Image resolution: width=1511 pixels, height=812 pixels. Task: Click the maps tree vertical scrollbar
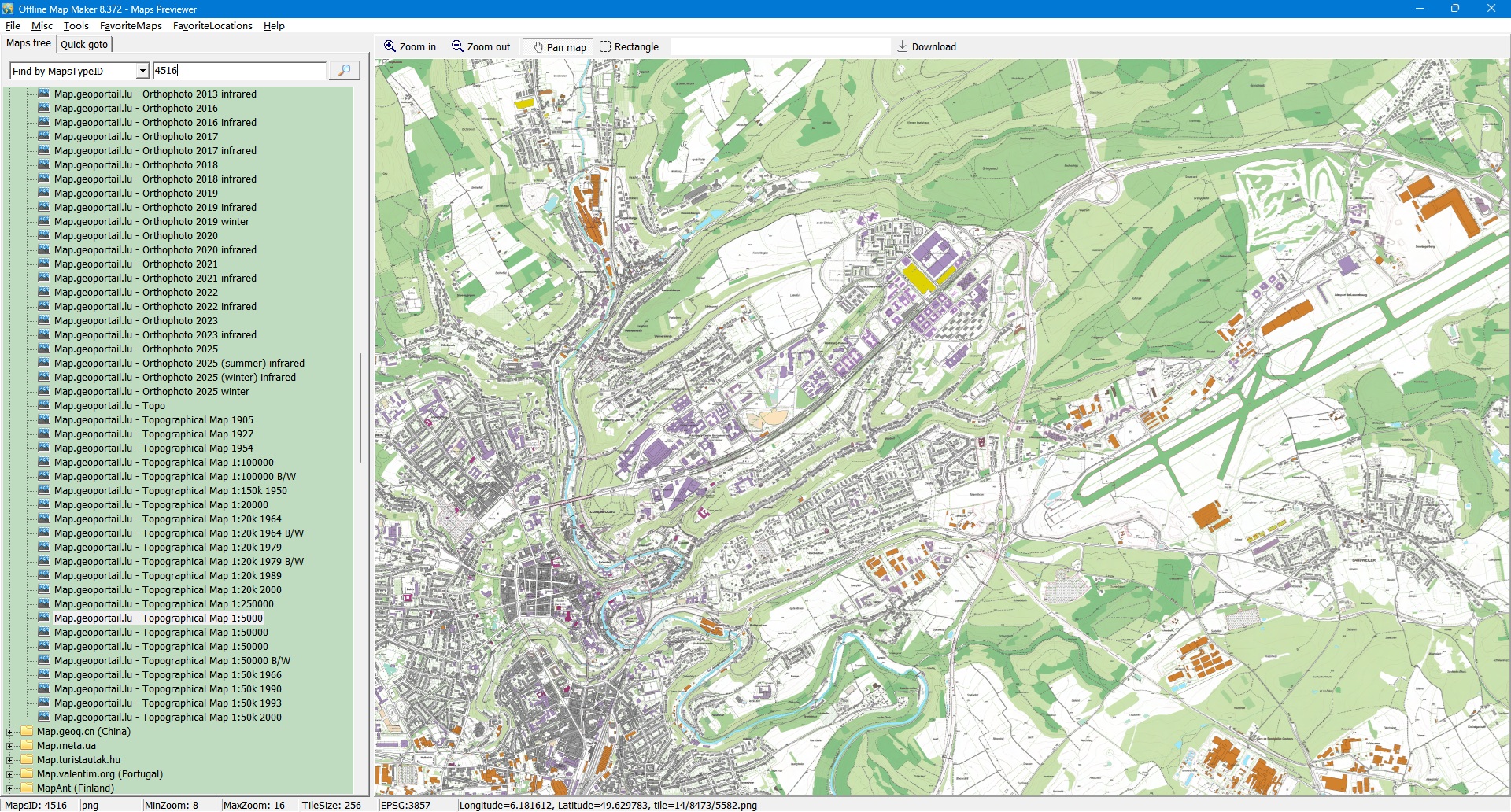[x=360, y=409]
